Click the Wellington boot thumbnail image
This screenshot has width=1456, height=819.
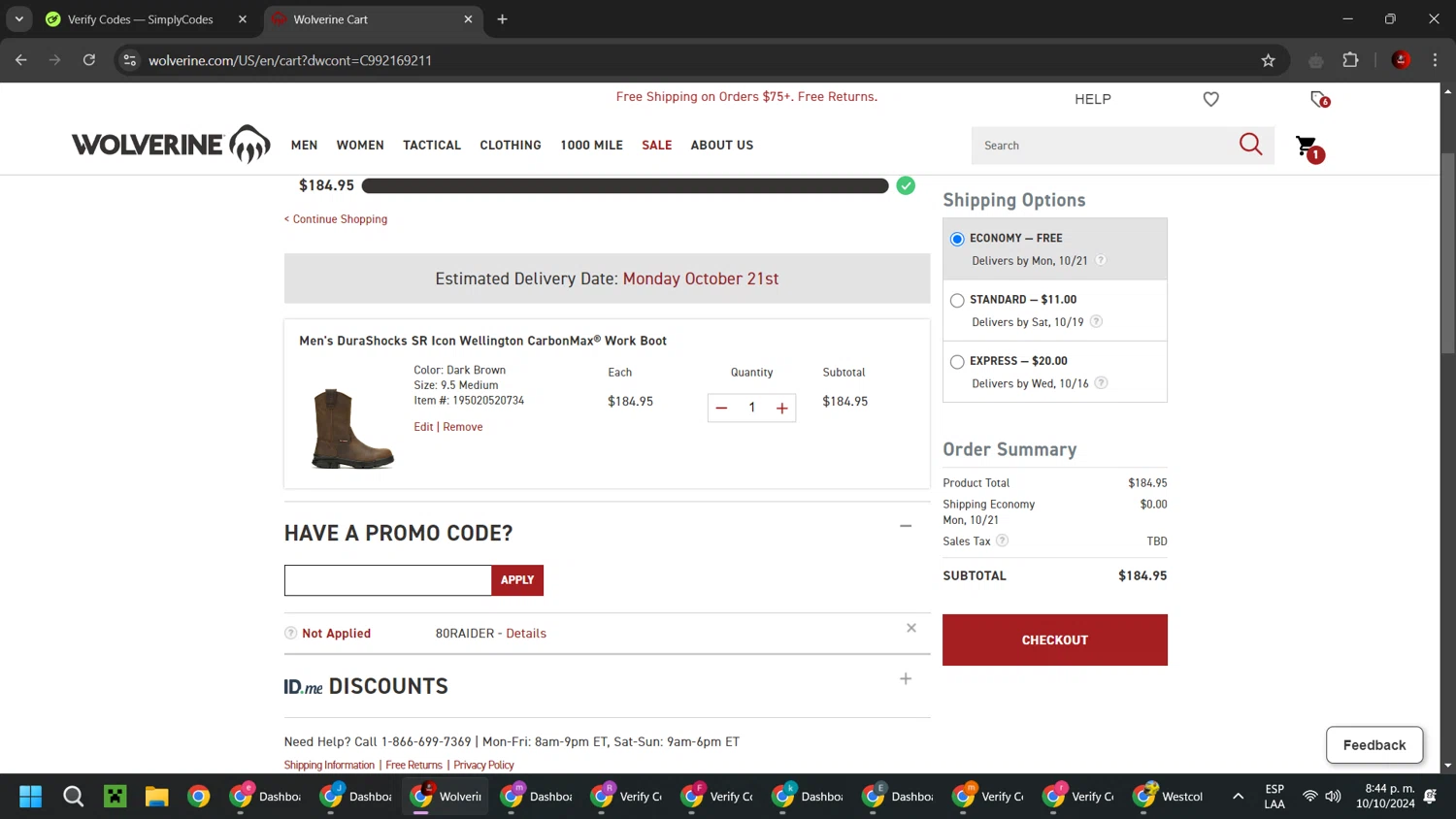coord(351,428)
